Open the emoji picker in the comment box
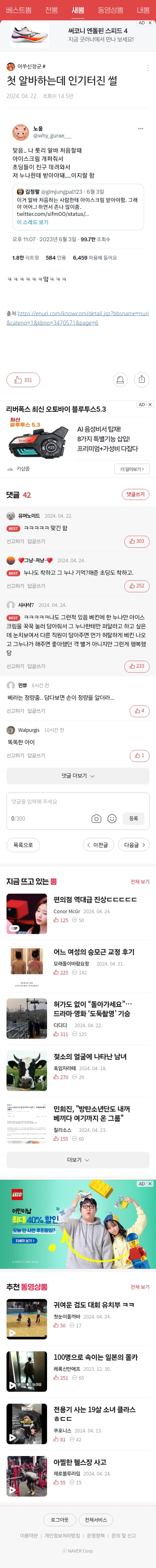156x1568 pixels. 112,819
